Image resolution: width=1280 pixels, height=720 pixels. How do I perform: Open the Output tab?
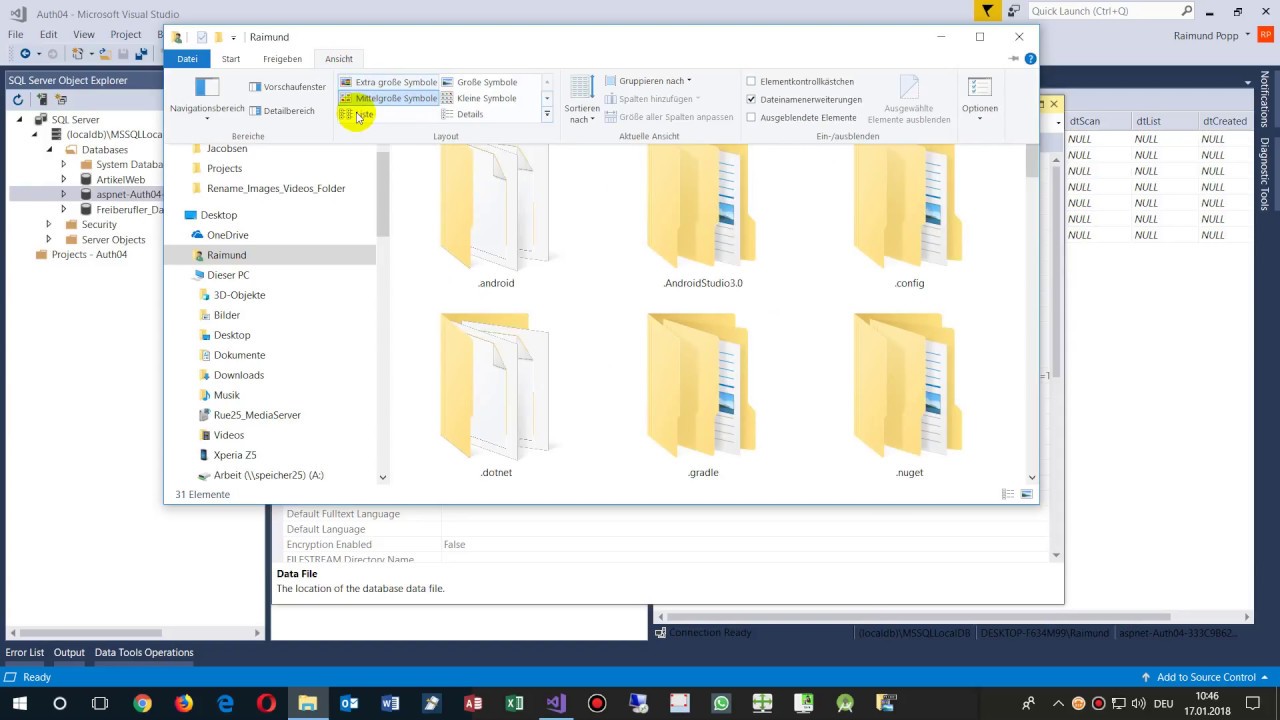click(69, 652)
